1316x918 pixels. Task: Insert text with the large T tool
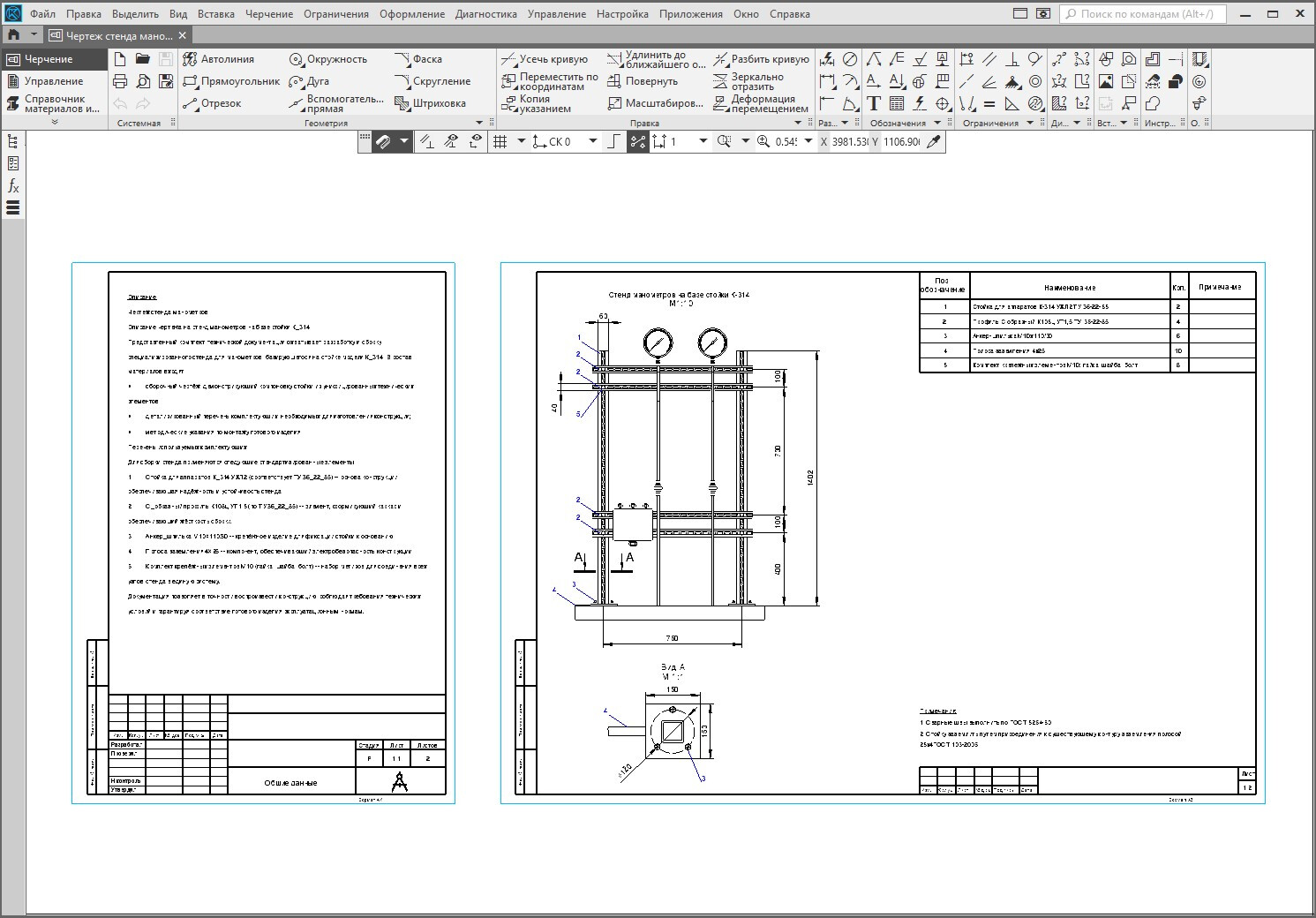874,103
